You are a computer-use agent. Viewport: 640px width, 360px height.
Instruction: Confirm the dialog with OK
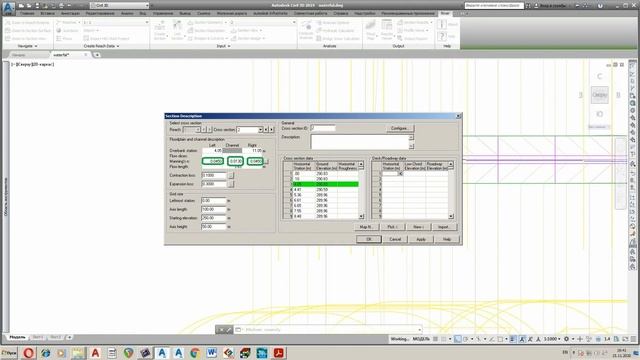369,239
